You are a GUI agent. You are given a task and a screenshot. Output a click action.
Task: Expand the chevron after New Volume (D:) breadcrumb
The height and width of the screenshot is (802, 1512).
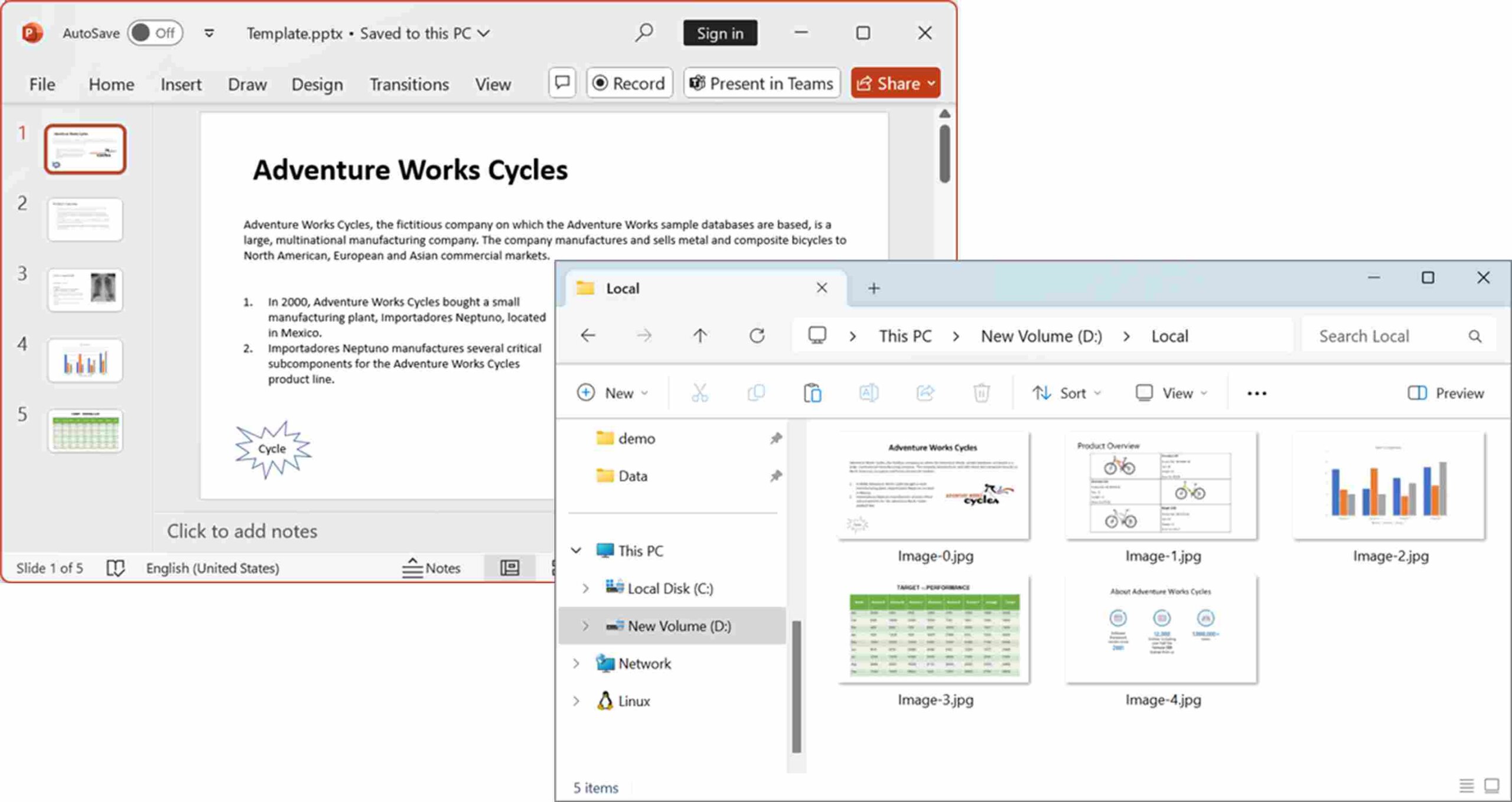point(1126,336)
